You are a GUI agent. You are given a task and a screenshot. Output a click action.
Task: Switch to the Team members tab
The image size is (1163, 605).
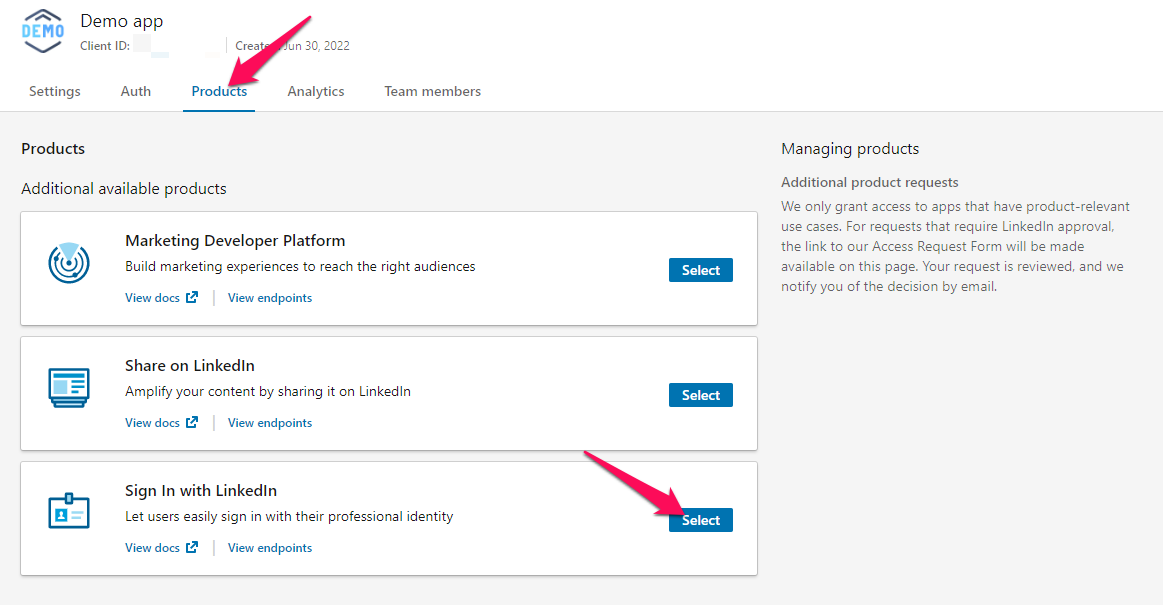432,91
